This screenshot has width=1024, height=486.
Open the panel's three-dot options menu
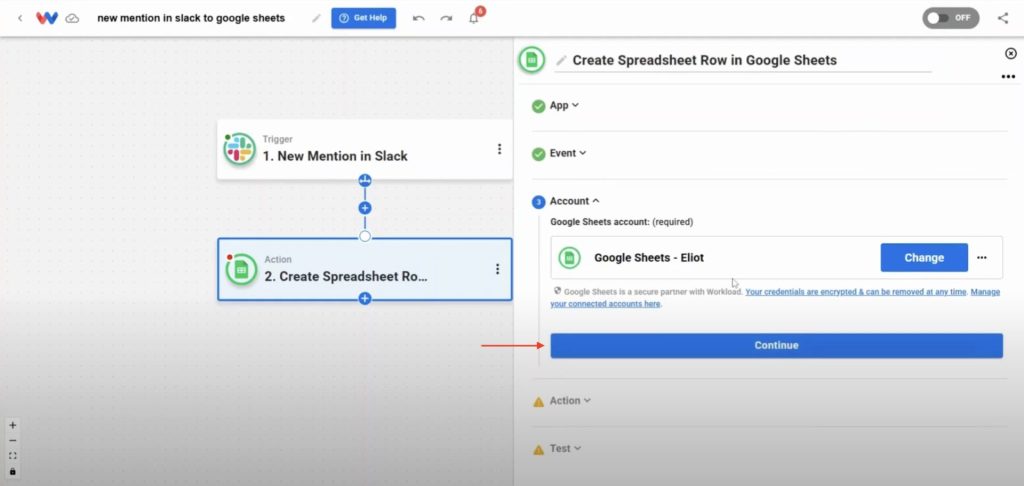1008,77
